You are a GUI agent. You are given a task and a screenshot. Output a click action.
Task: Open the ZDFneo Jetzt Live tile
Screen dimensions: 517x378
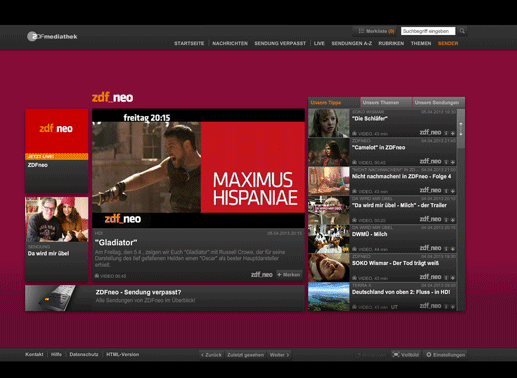(x=57, y=151)
